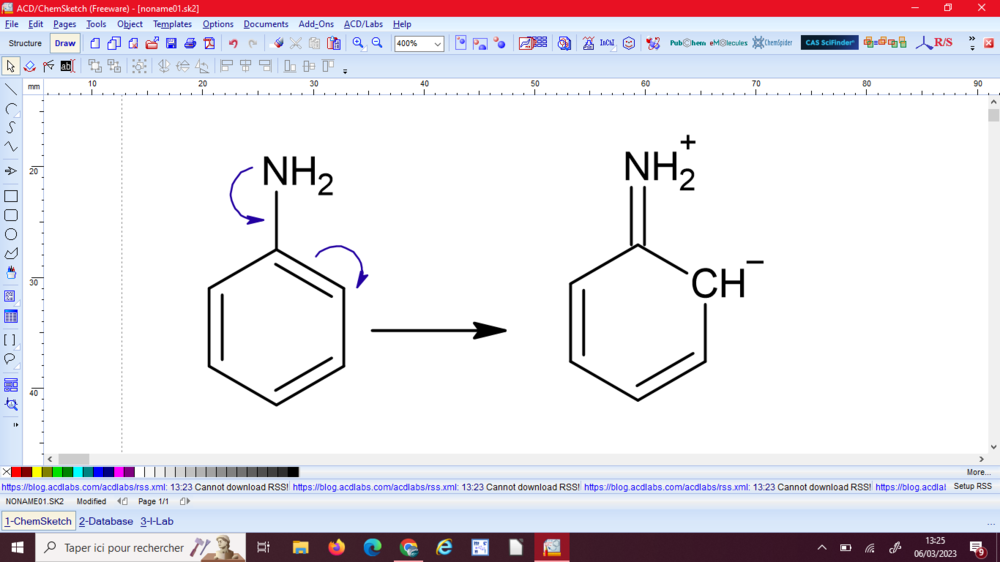Screen dimensions: 1000x562
Task: Open the 400% zoom dropdown
Action: [x=438, y=44]
